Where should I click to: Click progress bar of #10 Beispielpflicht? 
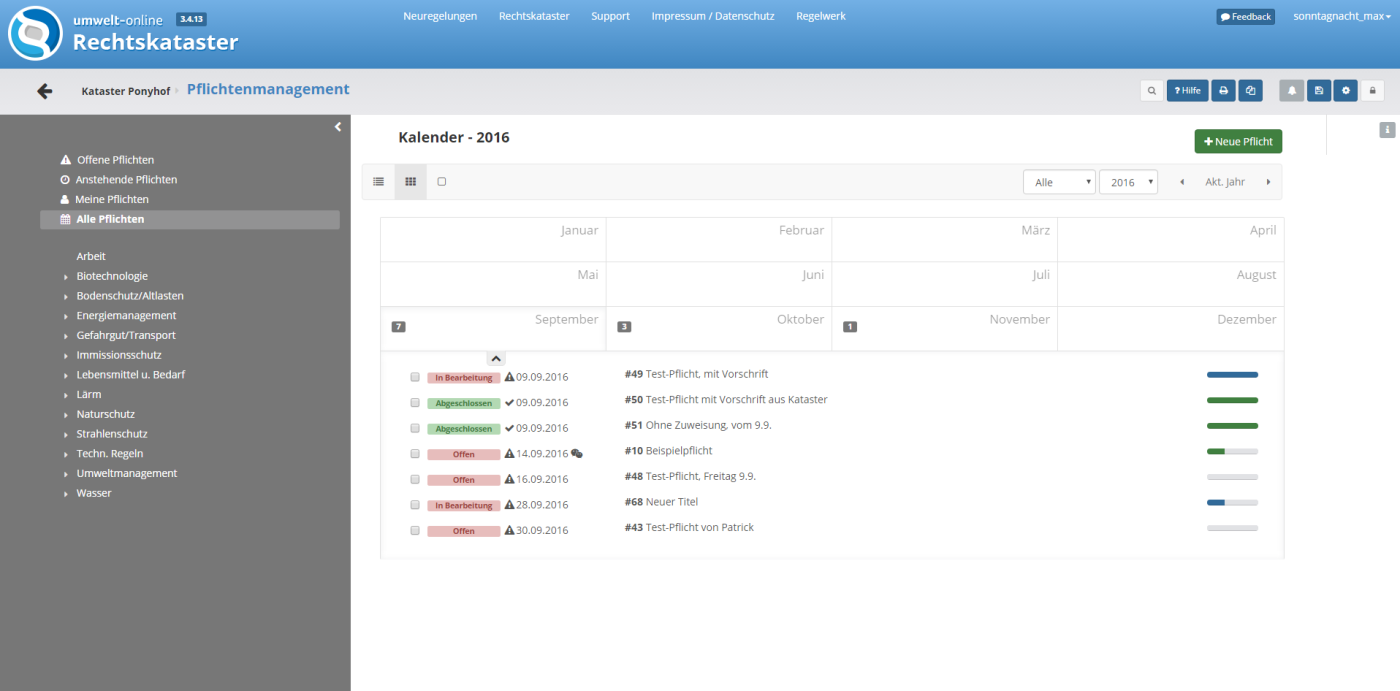[x=1232, y=452]
